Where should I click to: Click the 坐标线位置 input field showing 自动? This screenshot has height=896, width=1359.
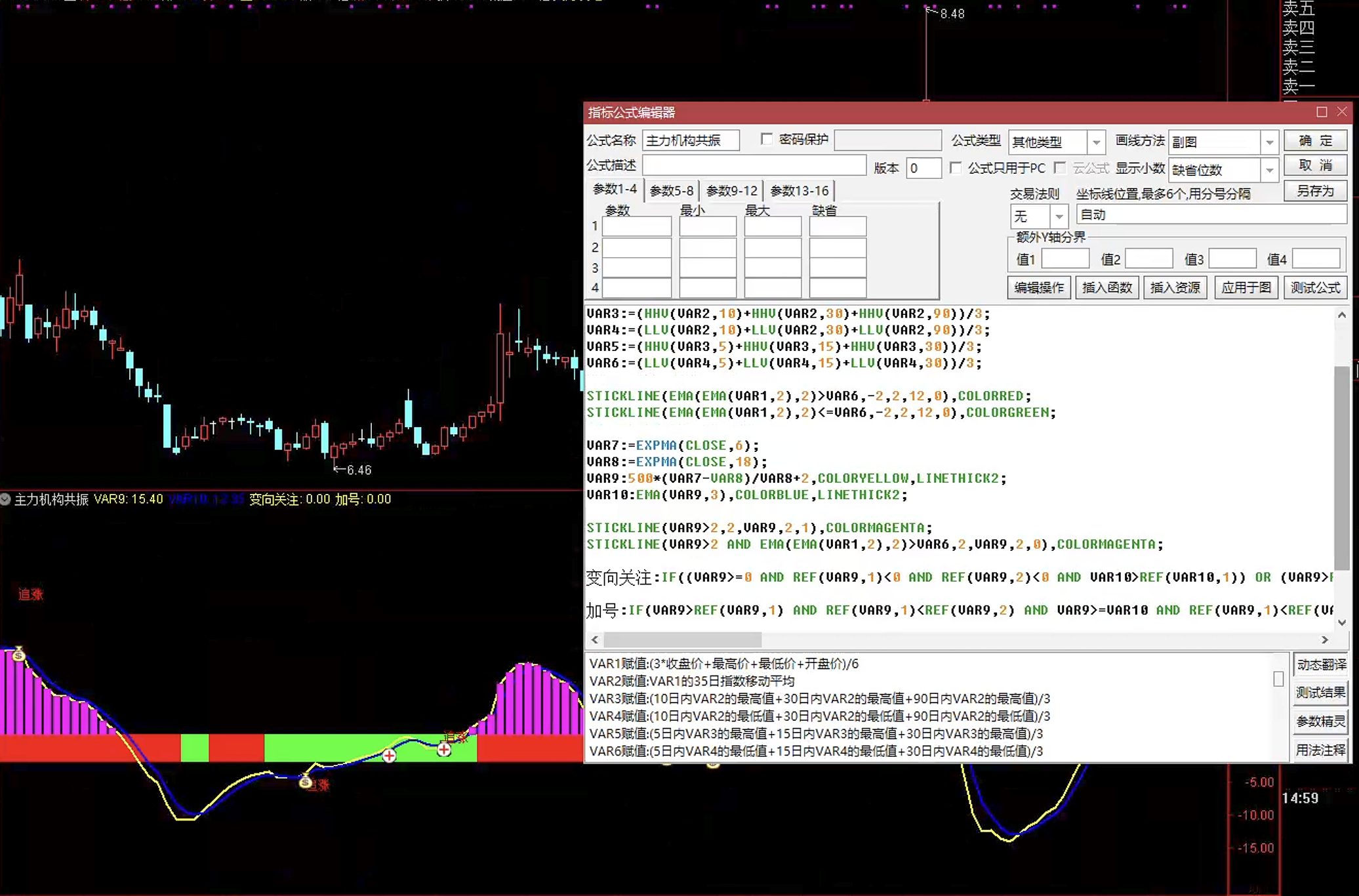1211,214
